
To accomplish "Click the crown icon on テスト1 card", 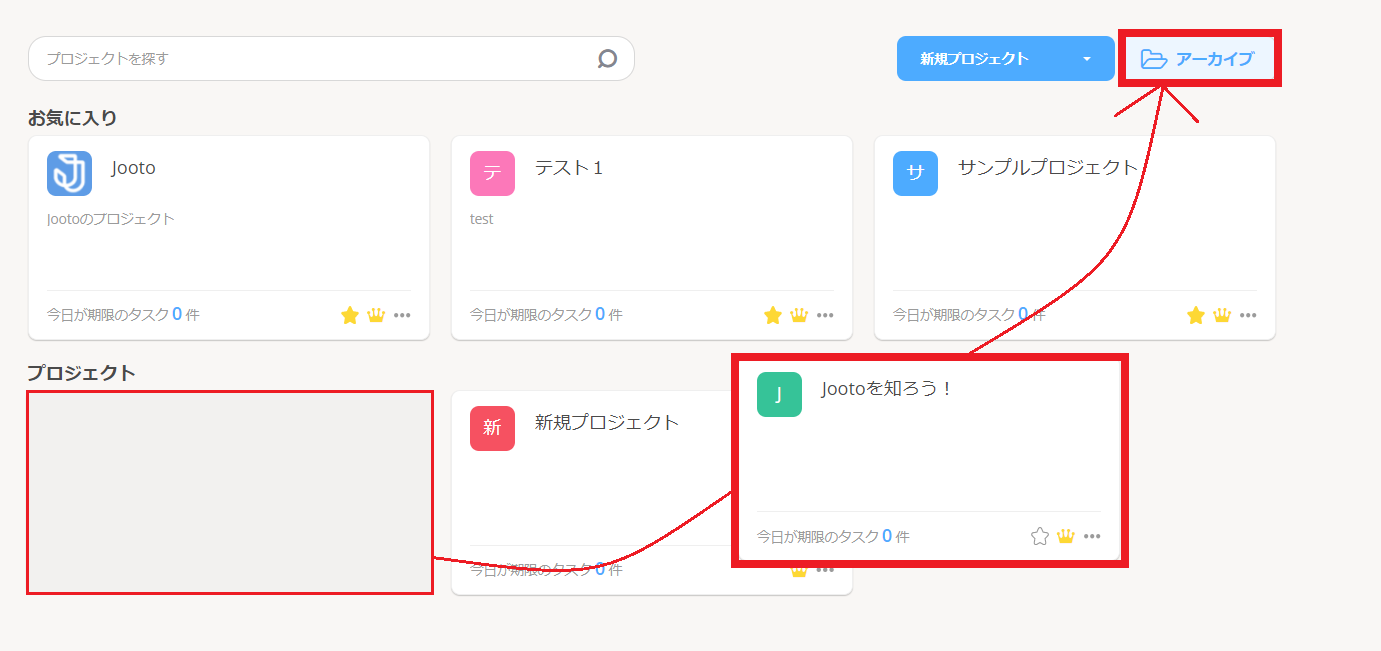I will point(799,315).
